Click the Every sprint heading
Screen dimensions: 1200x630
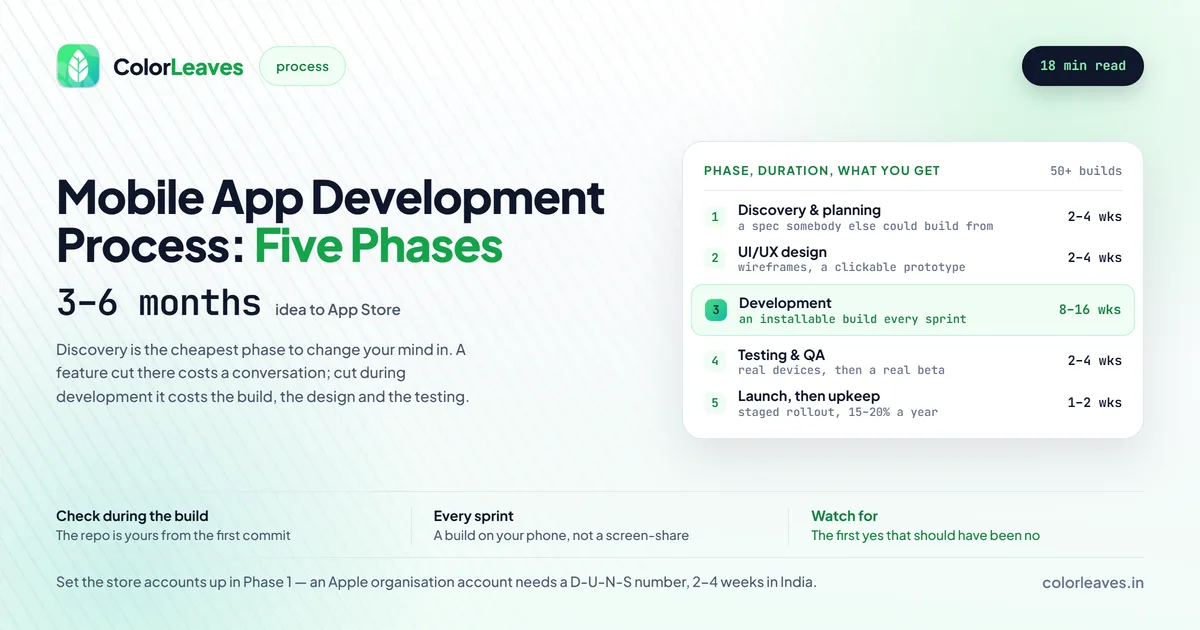474,516
